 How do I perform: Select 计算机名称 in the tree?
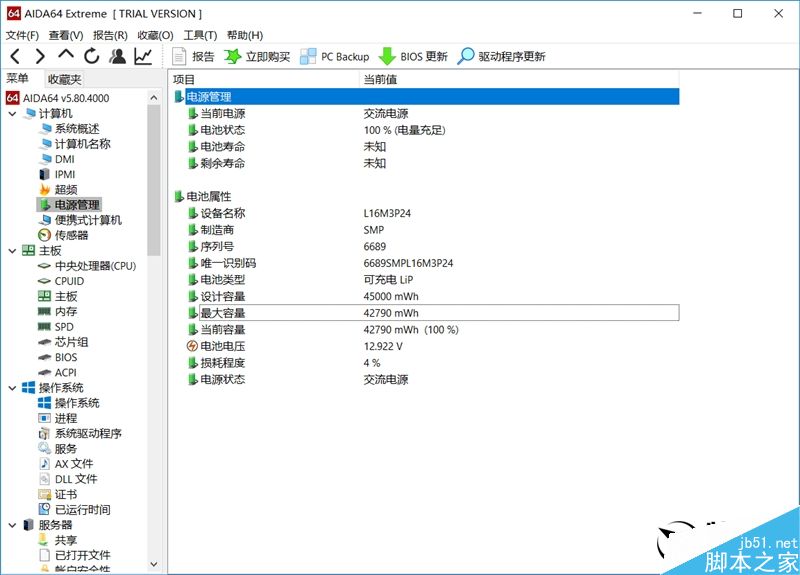[x=75, y=144]
